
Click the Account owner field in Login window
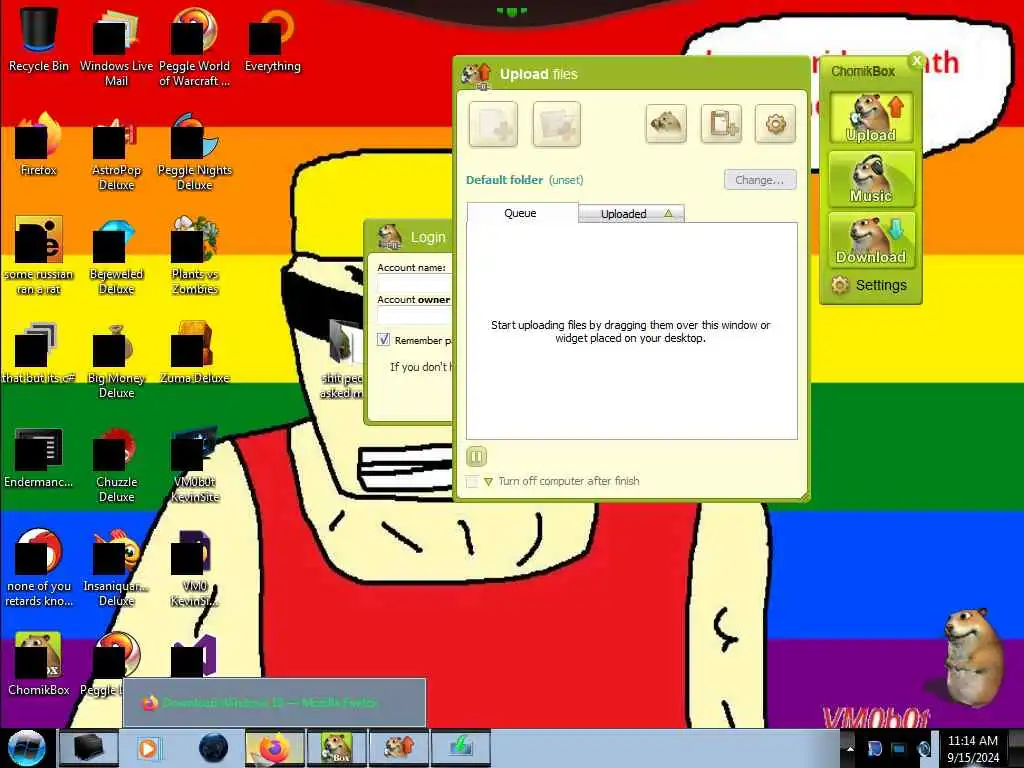(414, 315)
